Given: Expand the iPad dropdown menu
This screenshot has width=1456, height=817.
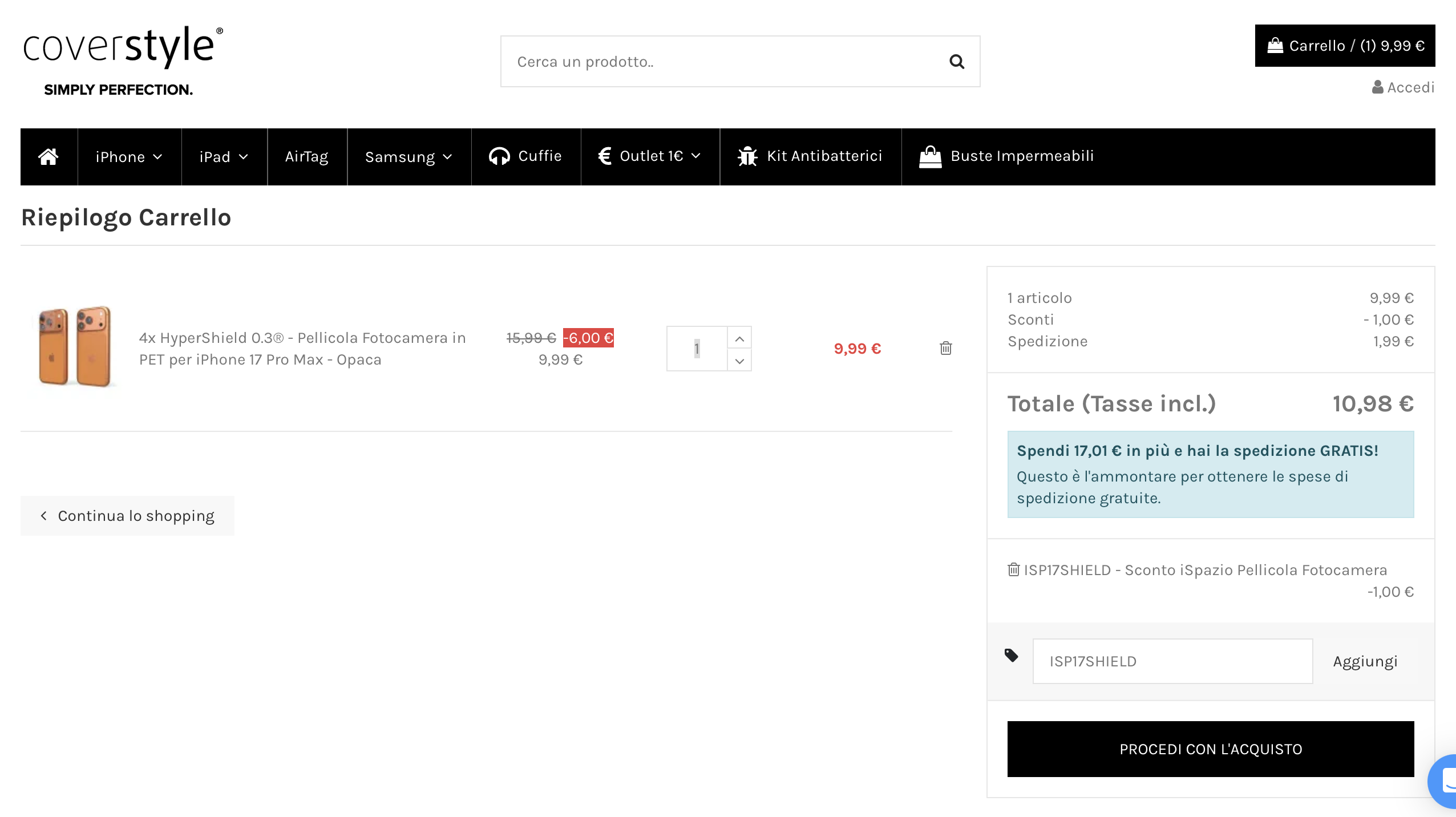Looking at the screenshot, I should tap(224, 157).
